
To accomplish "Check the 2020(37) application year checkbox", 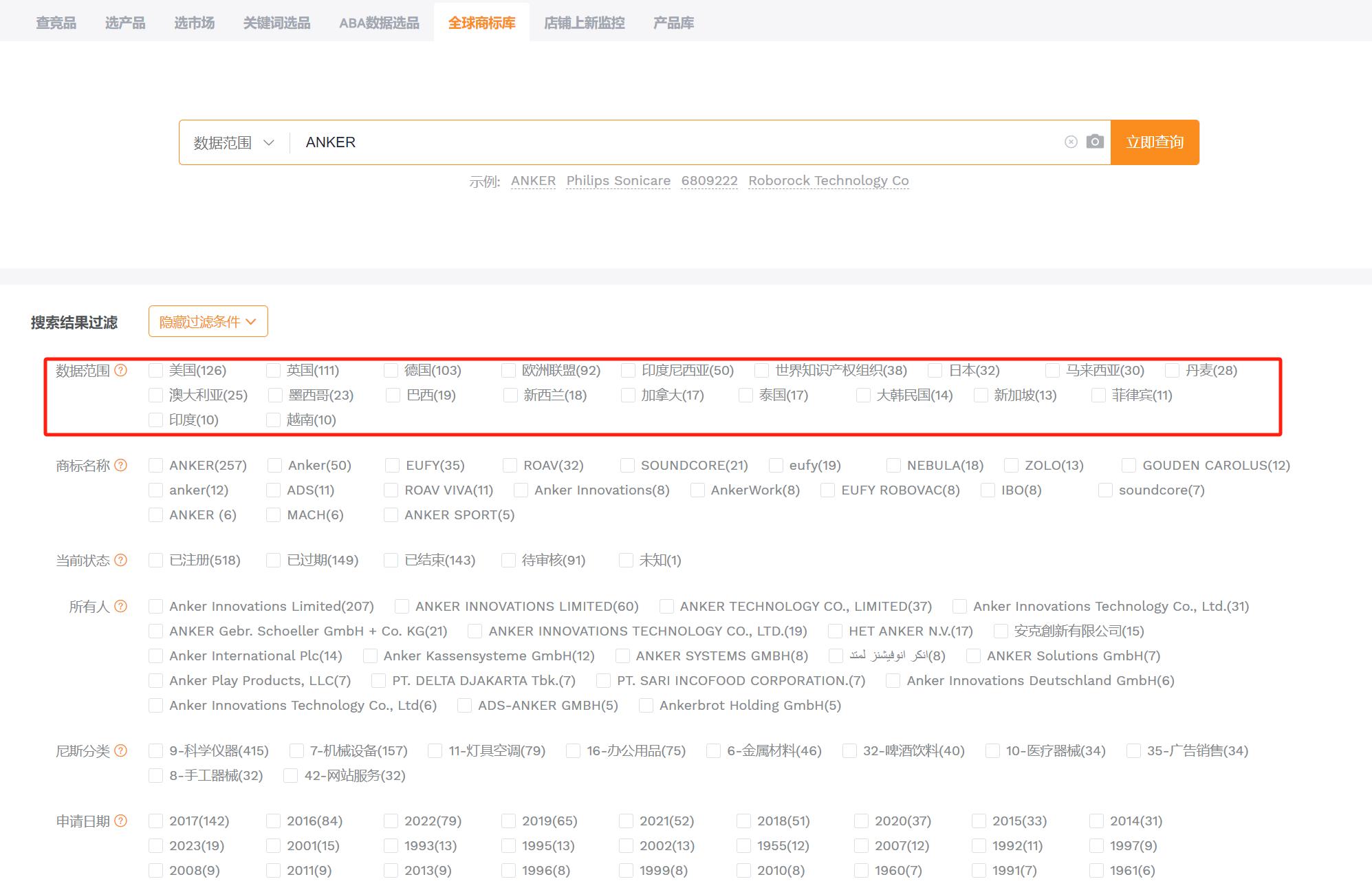I will (862, 821).
